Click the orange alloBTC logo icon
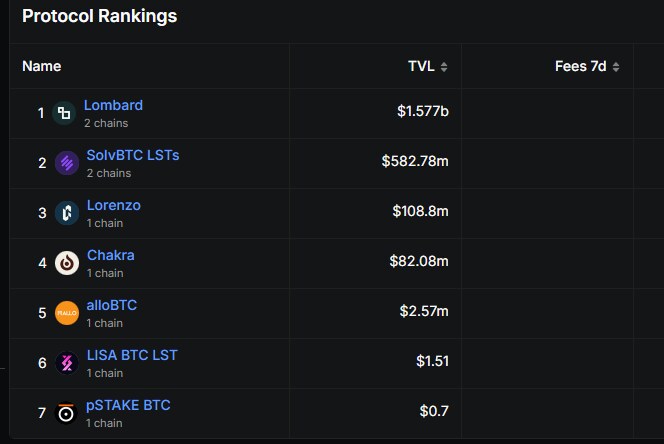 [67, 313]
